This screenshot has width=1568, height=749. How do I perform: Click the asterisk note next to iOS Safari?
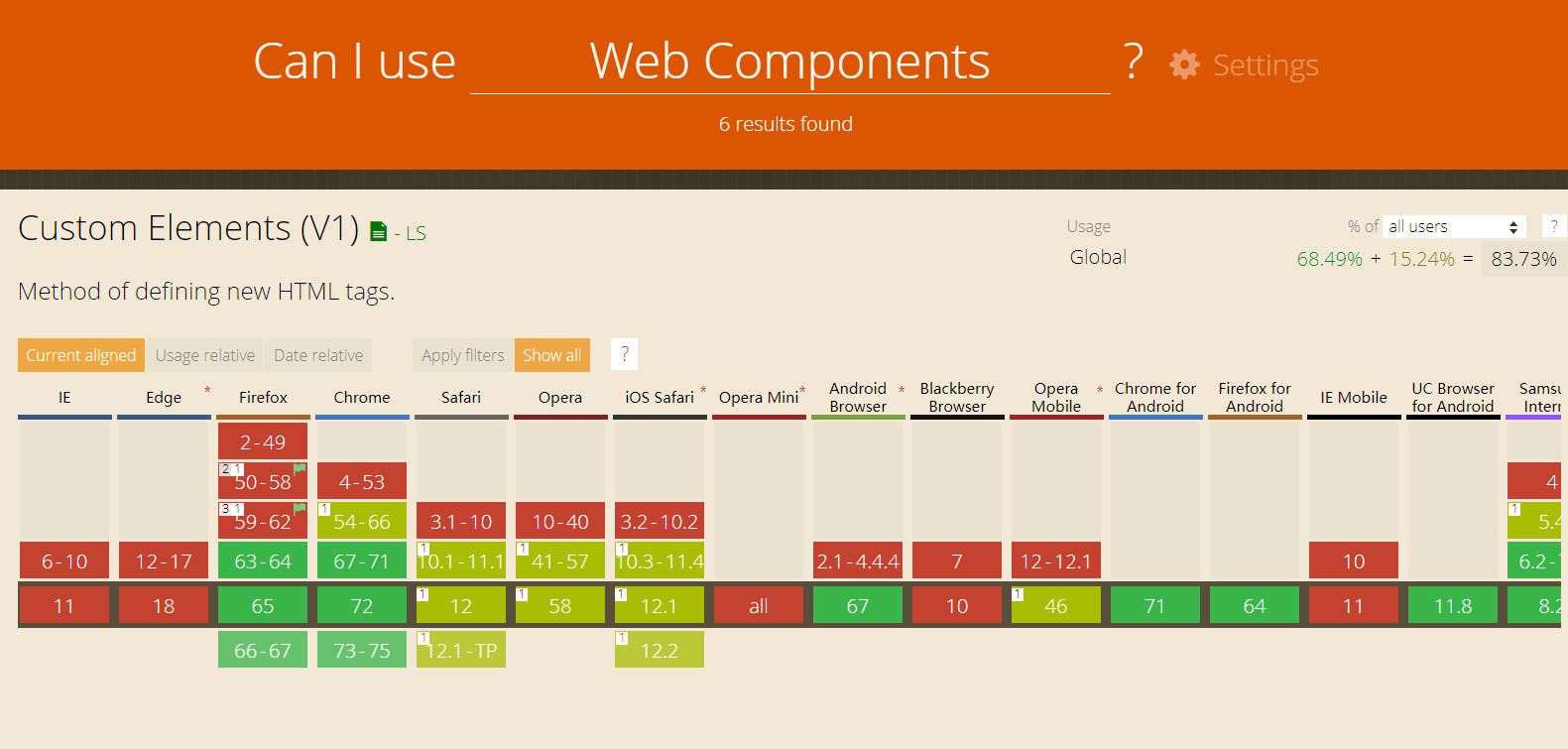click(x=703, y=391)
